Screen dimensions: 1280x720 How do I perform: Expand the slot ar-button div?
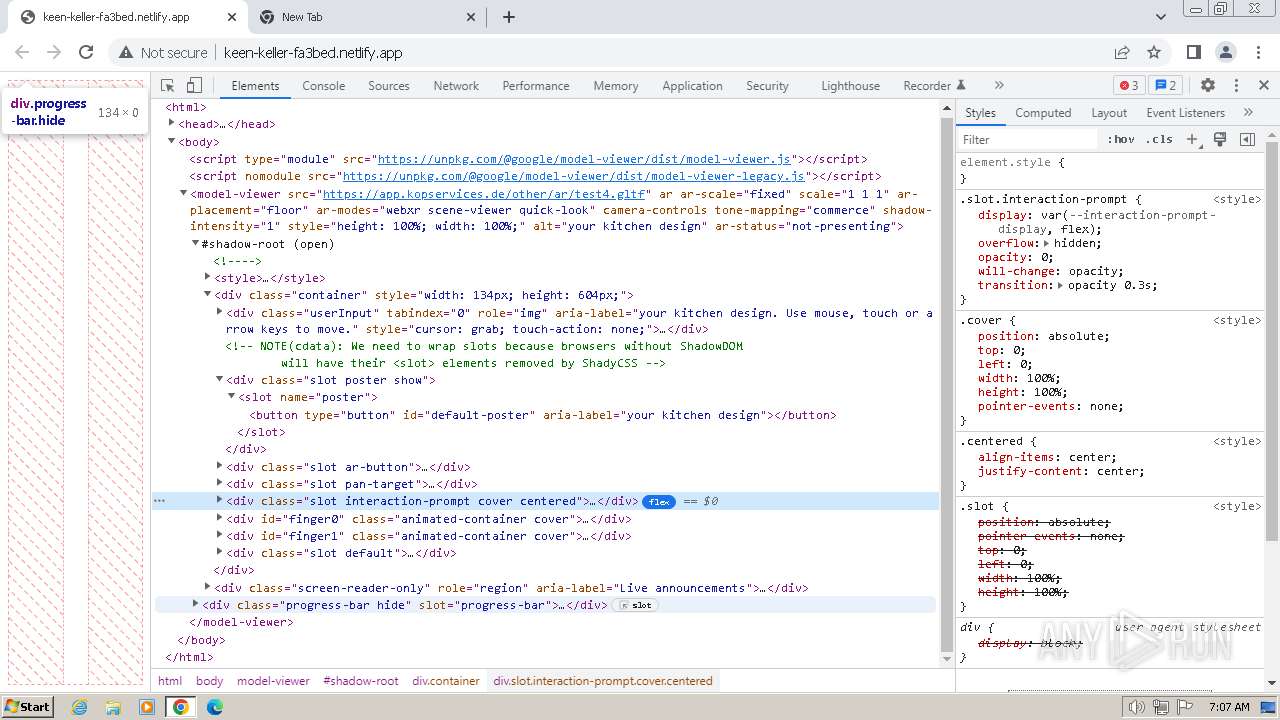tap(220, 466)
